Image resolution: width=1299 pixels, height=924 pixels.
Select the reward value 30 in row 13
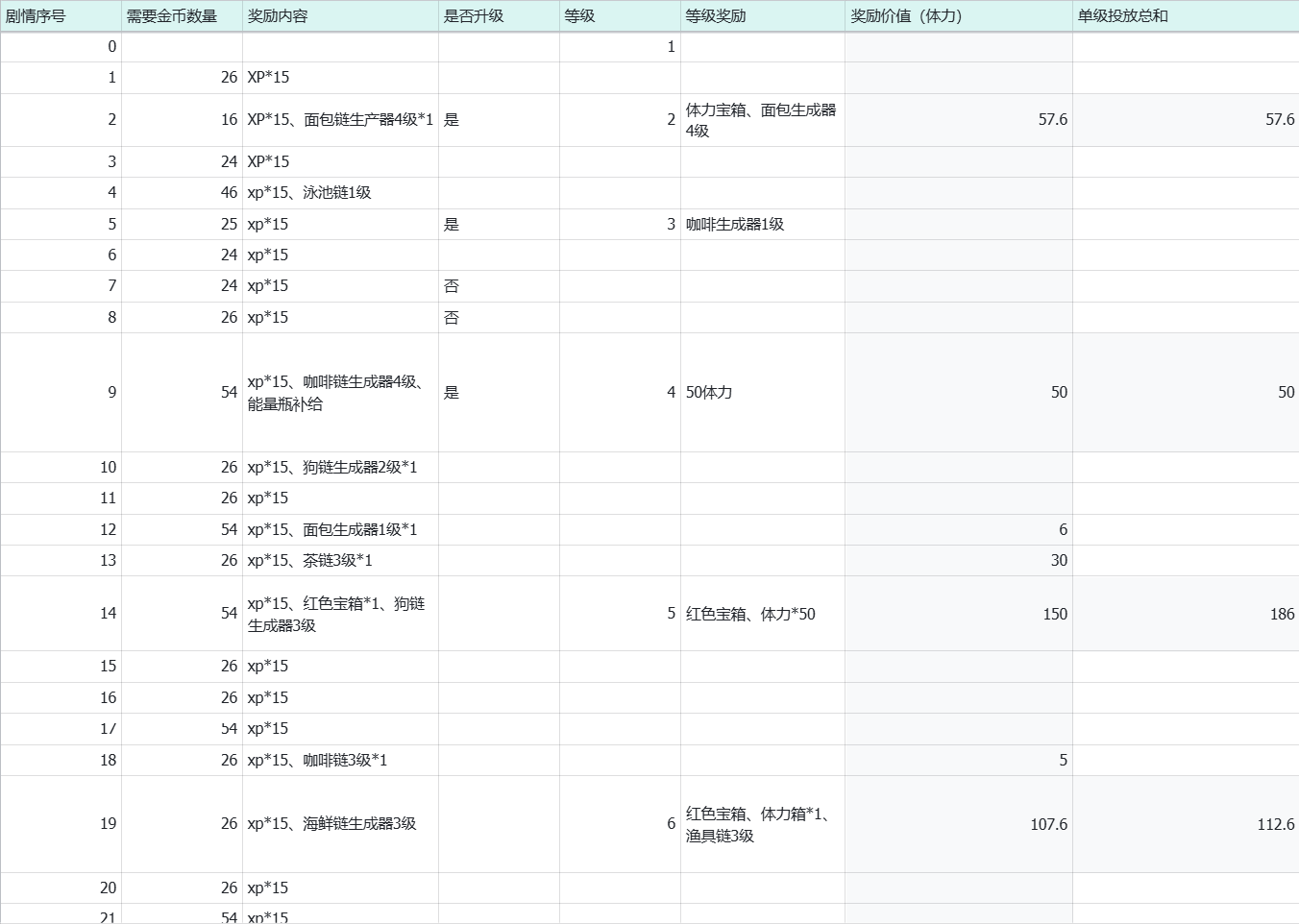[959, 561]
